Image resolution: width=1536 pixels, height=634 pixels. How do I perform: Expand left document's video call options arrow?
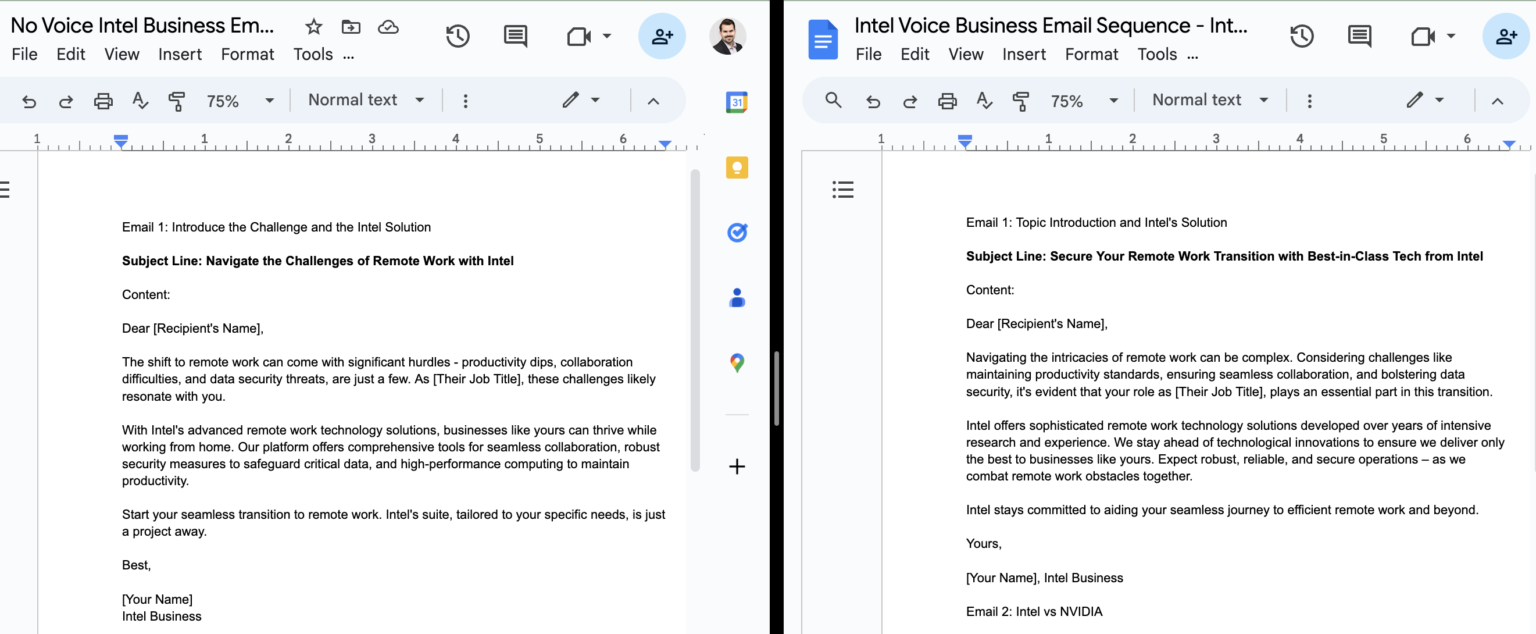point(607,37)
